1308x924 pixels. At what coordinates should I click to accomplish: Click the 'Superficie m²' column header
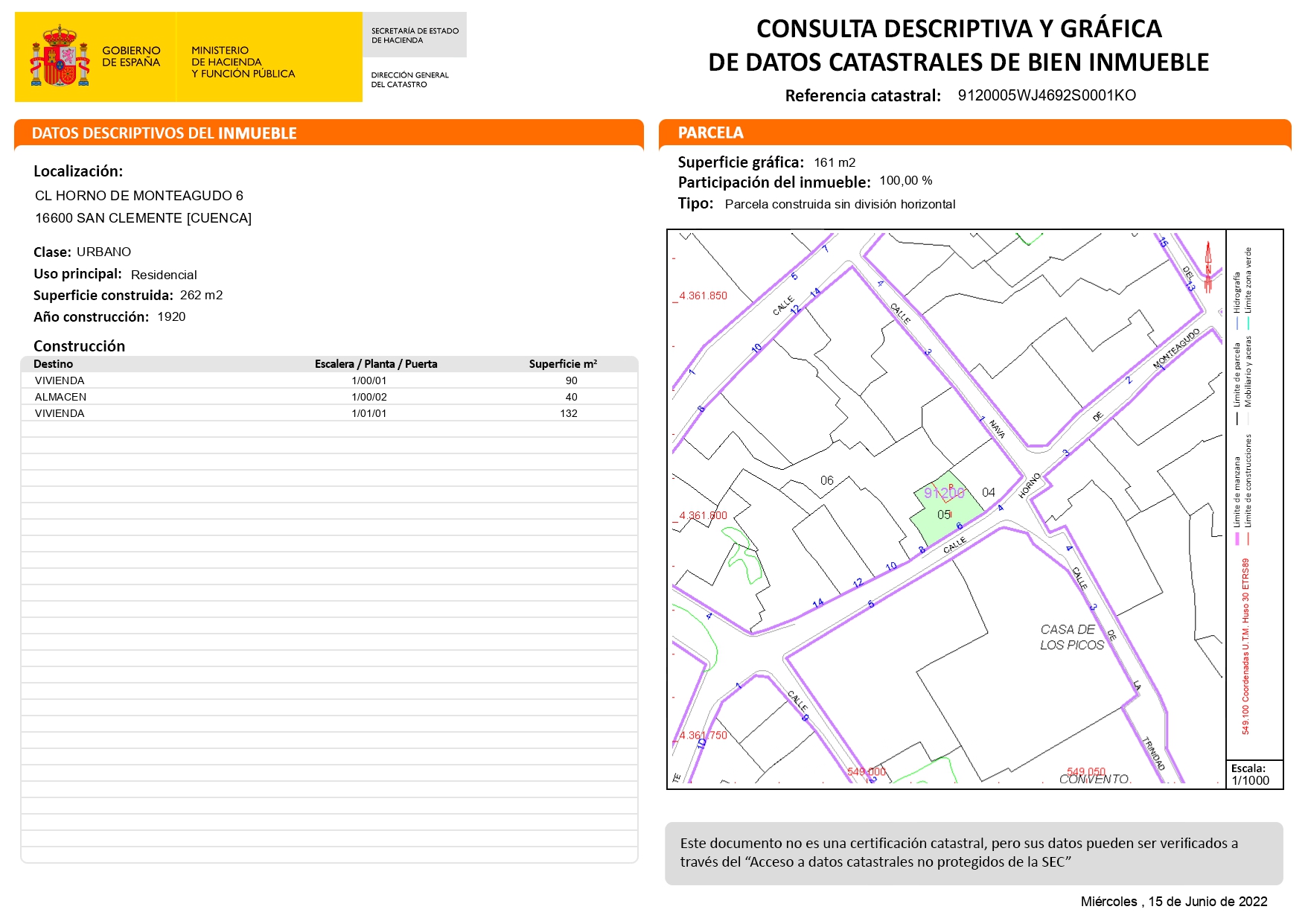coord(563,364)
